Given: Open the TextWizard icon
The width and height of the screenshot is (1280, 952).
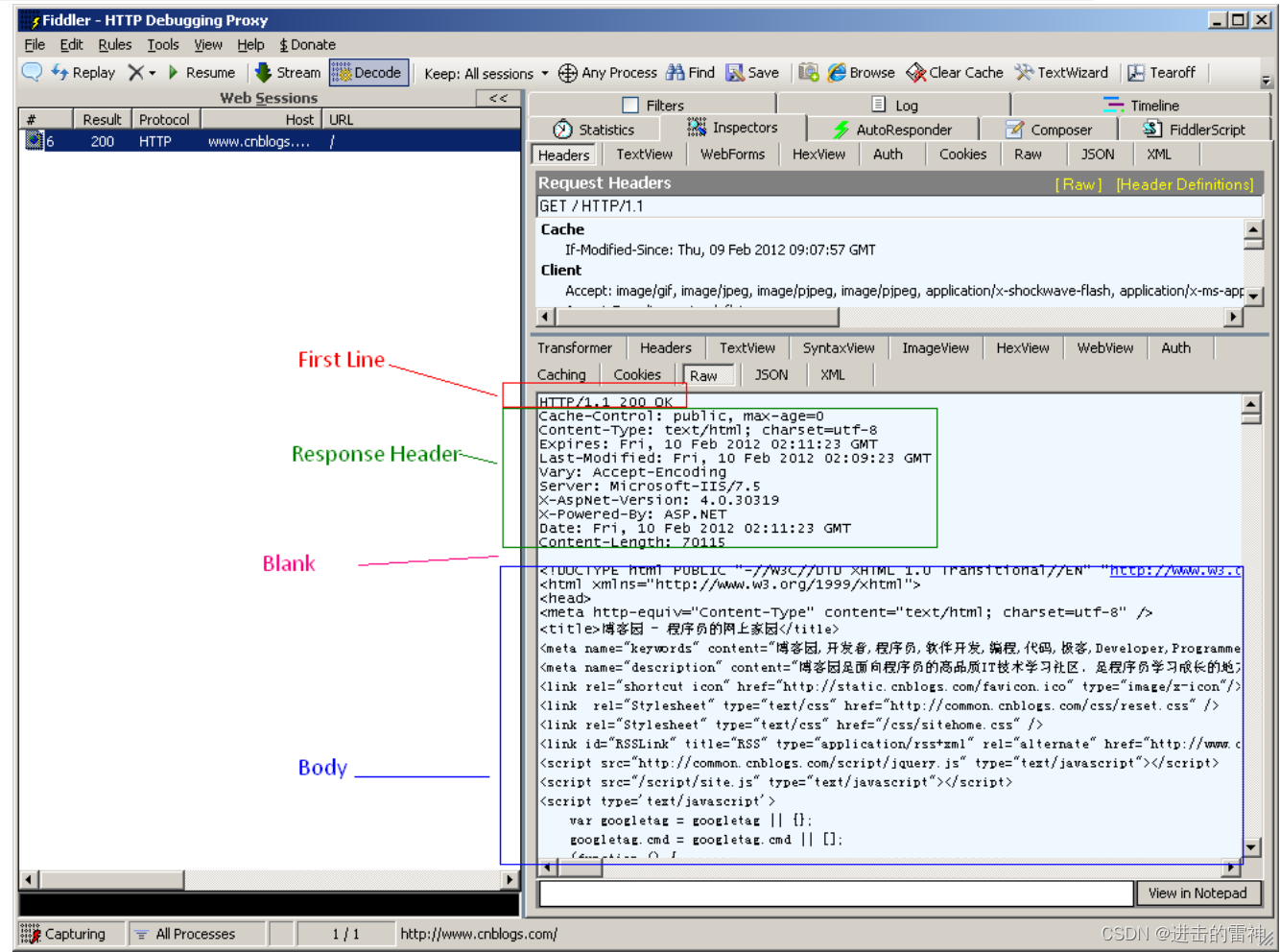Looking at the screenshot, I should (x=1062, y=72).
